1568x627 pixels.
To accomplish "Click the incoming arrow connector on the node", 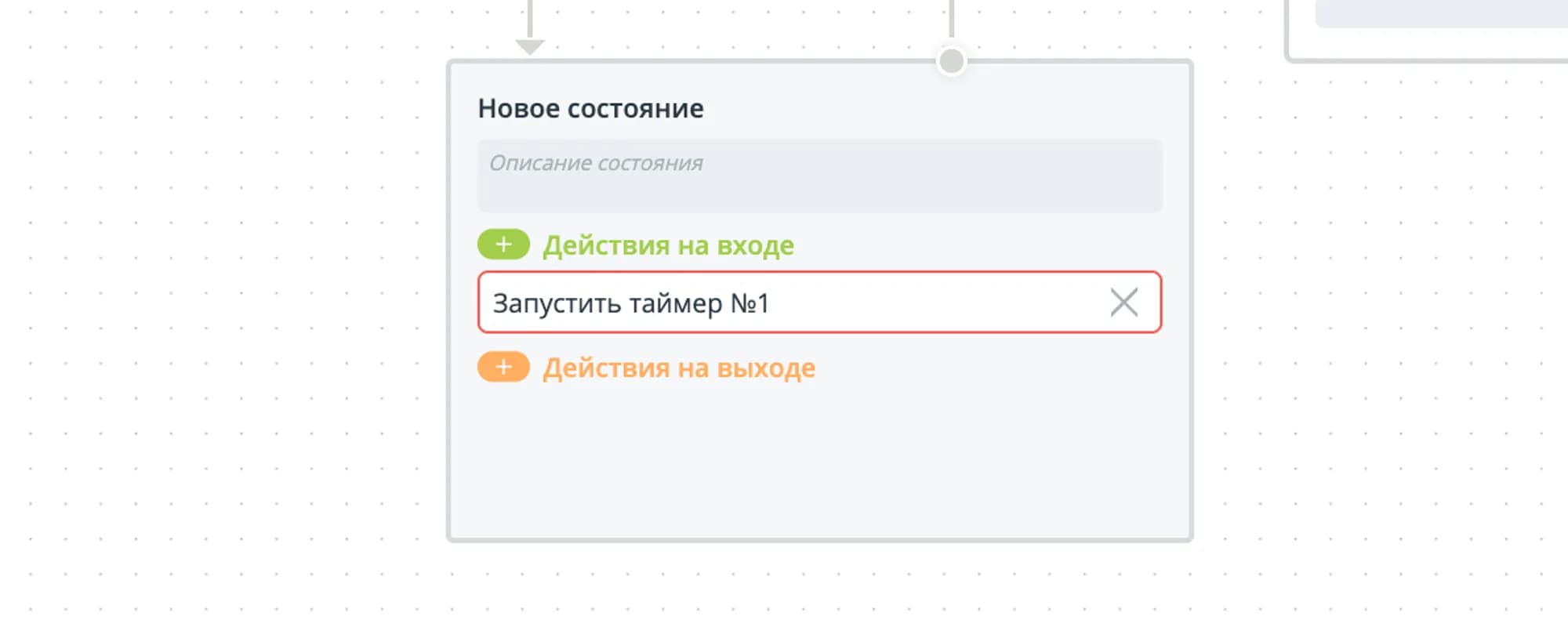I will [530, 43].
